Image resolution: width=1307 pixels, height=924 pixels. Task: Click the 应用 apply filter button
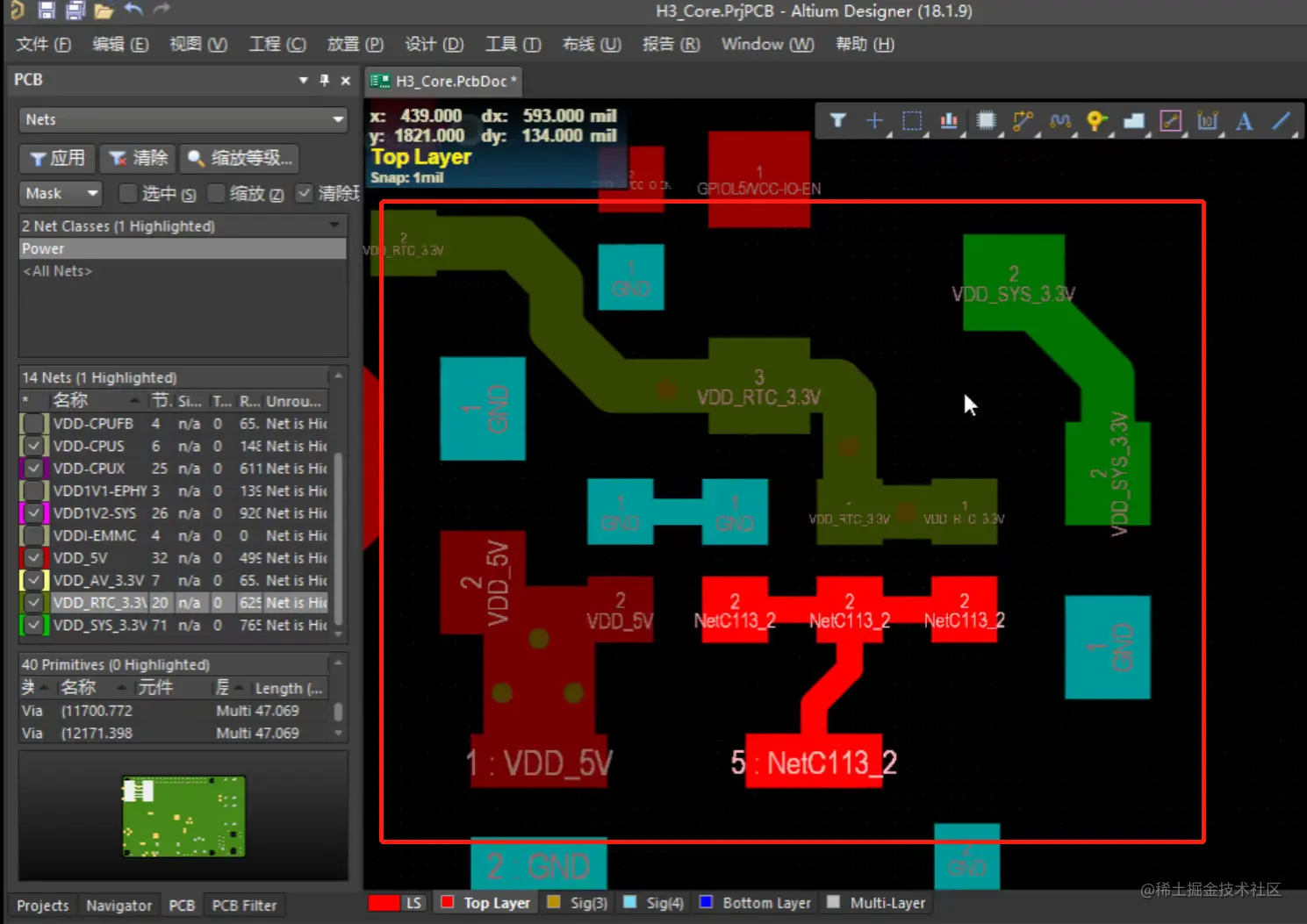57,158
